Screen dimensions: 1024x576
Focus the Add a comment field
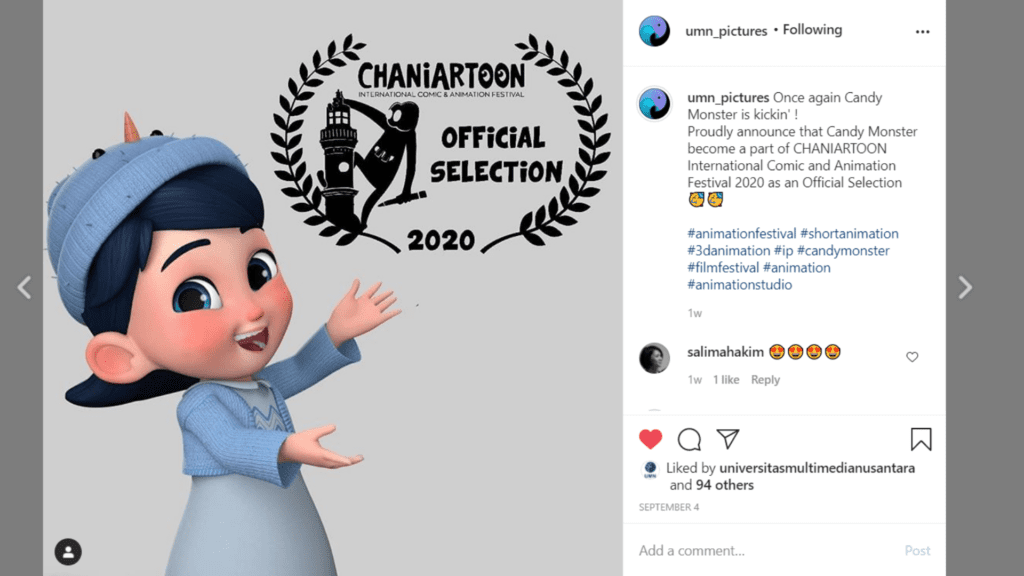point(764,551)
